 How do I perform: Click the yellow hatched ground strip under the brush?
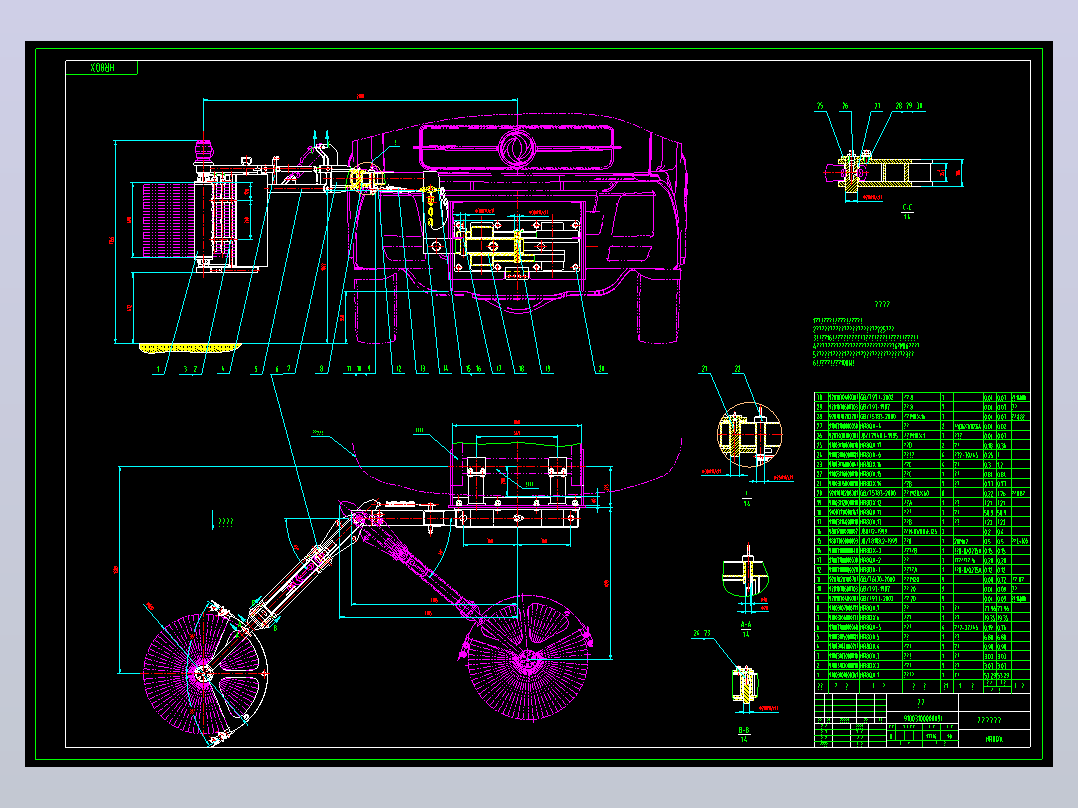point(189,348)
